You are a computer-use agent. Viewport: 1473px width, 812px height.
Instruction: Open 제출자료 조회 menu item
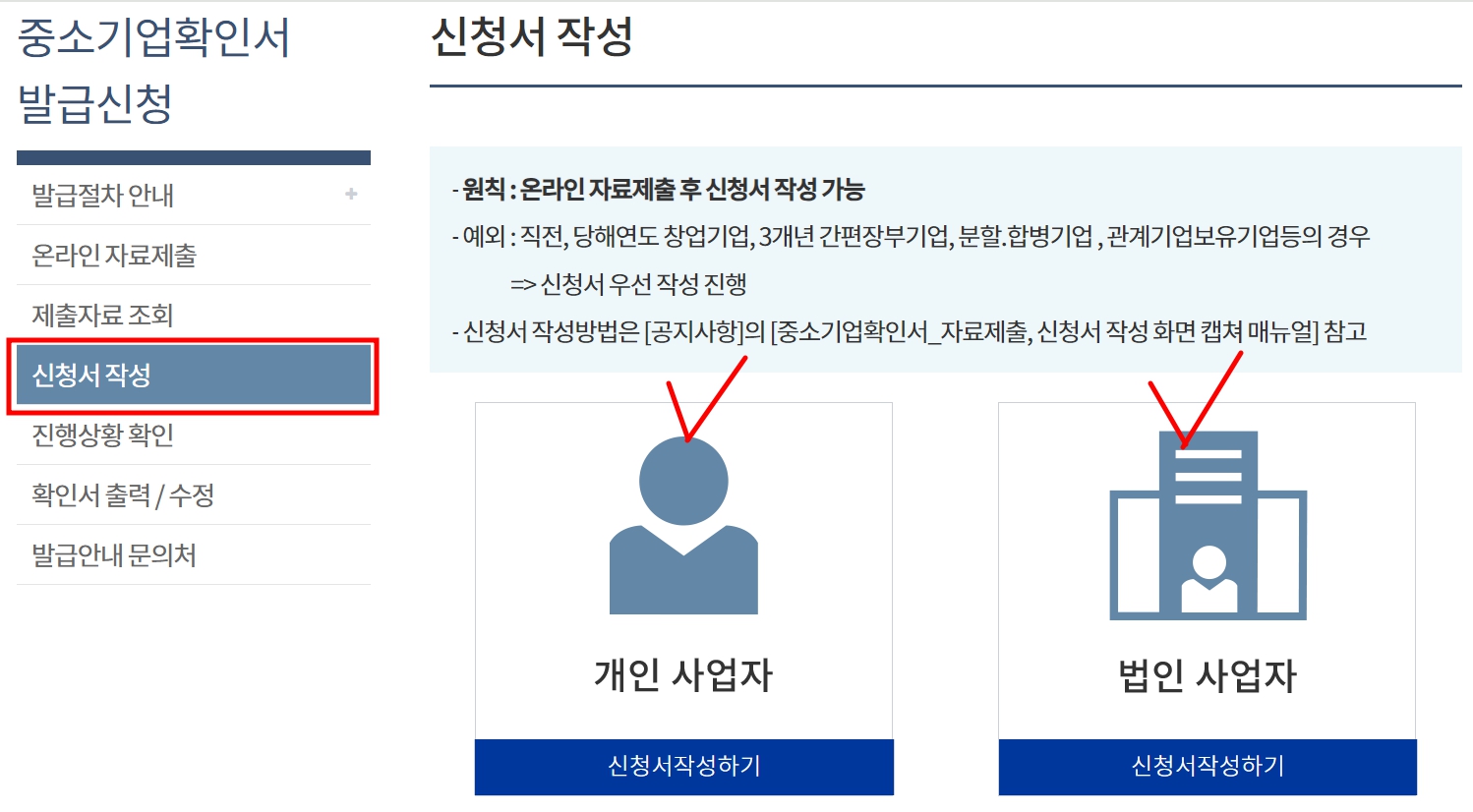click(x=194, y=316)
